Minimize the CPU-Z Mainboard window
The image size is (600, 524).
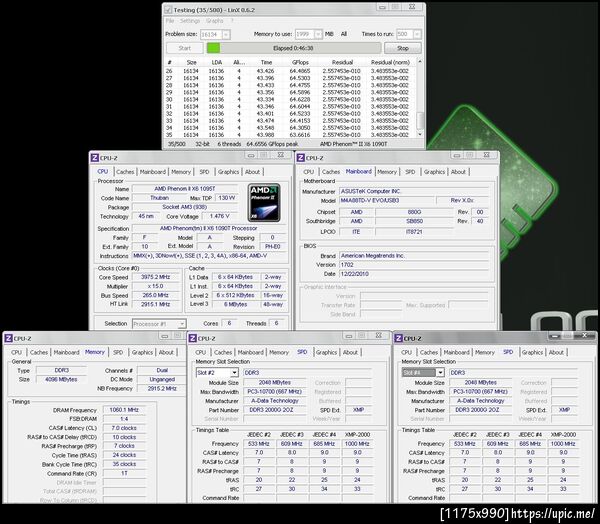click(457, 155)
